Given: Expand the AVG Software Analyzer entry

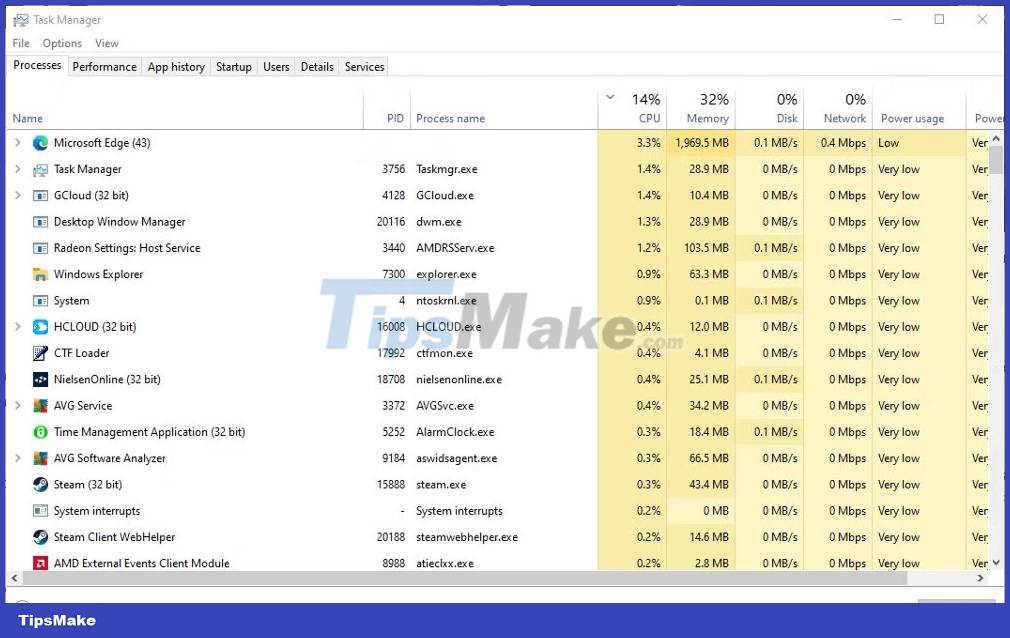Looking at the screenshot, I should 18,458.
